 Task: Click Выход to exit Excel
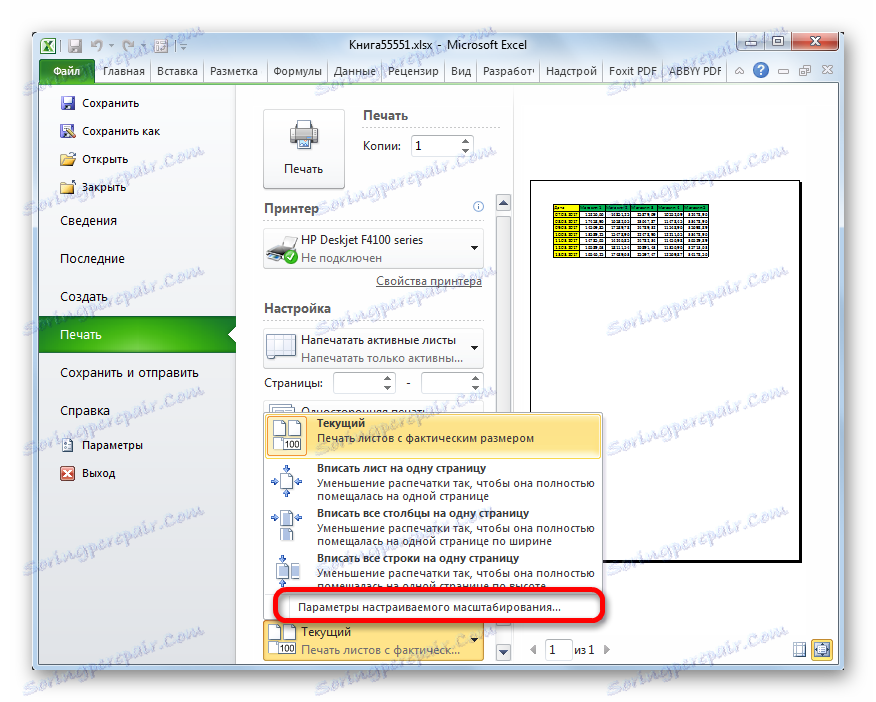88,473
